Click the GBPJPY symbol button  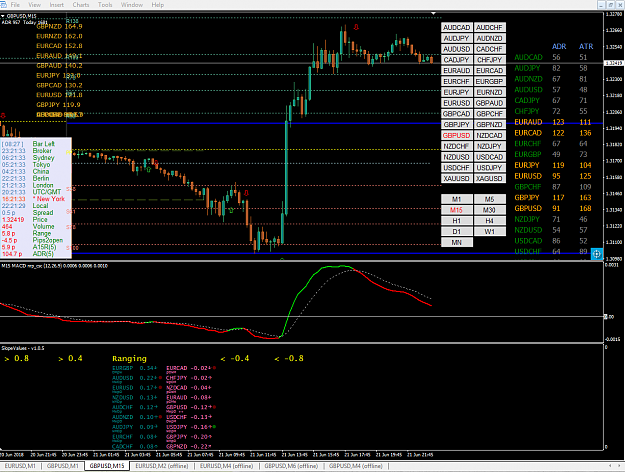(x=457, y=124)
